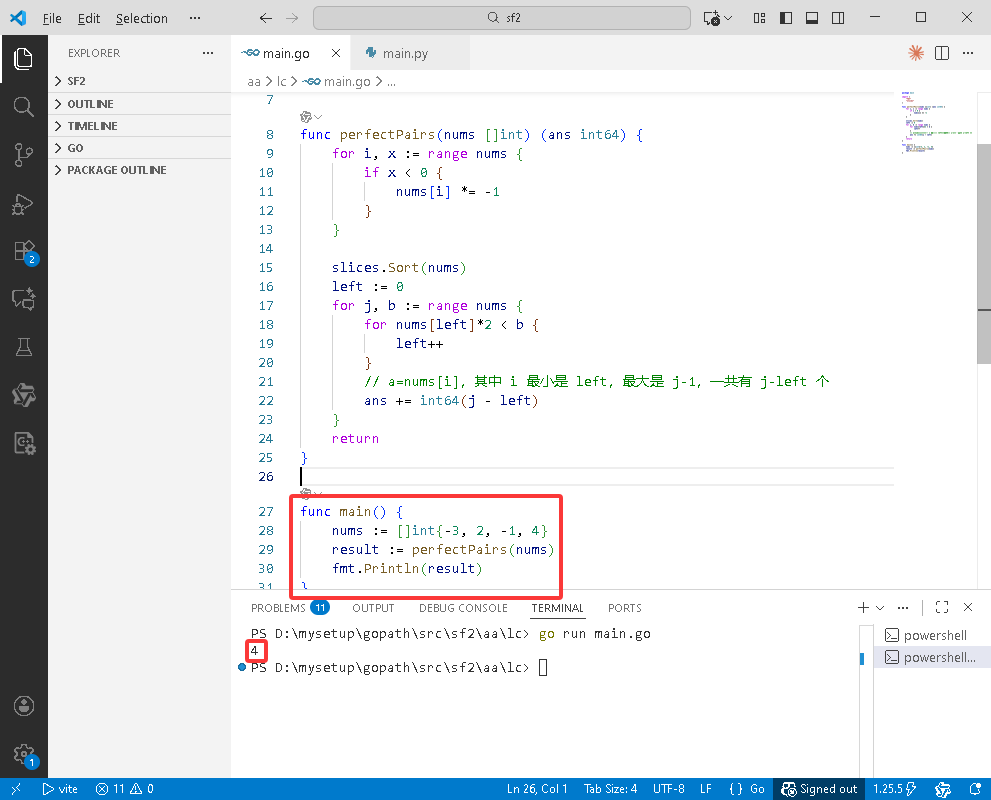Screen dimensions: 991x800
Task: Click the editor minimap code overview
Action: 937,123
